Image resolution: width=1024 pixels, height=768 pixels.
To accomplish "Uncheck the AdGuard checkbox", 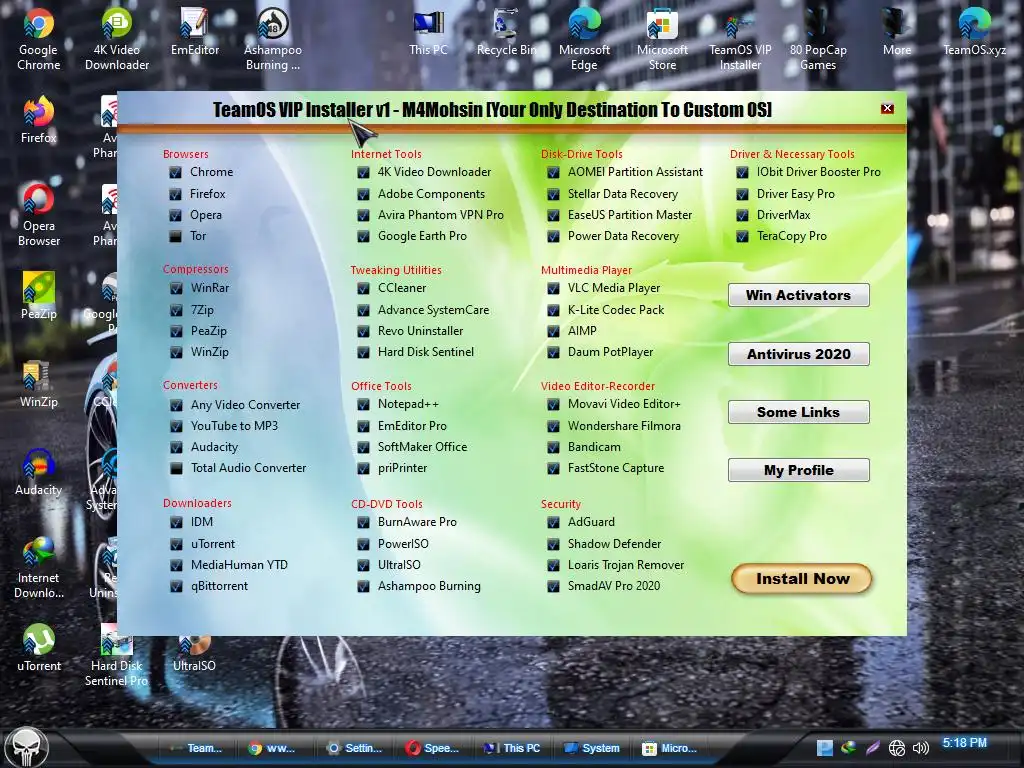I will coord(553,522).
